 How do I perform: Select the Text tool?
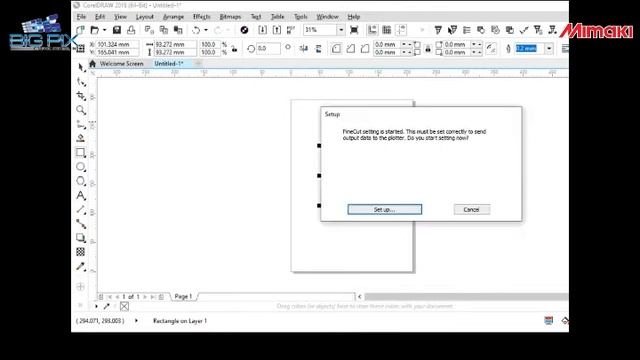[81, 196]
